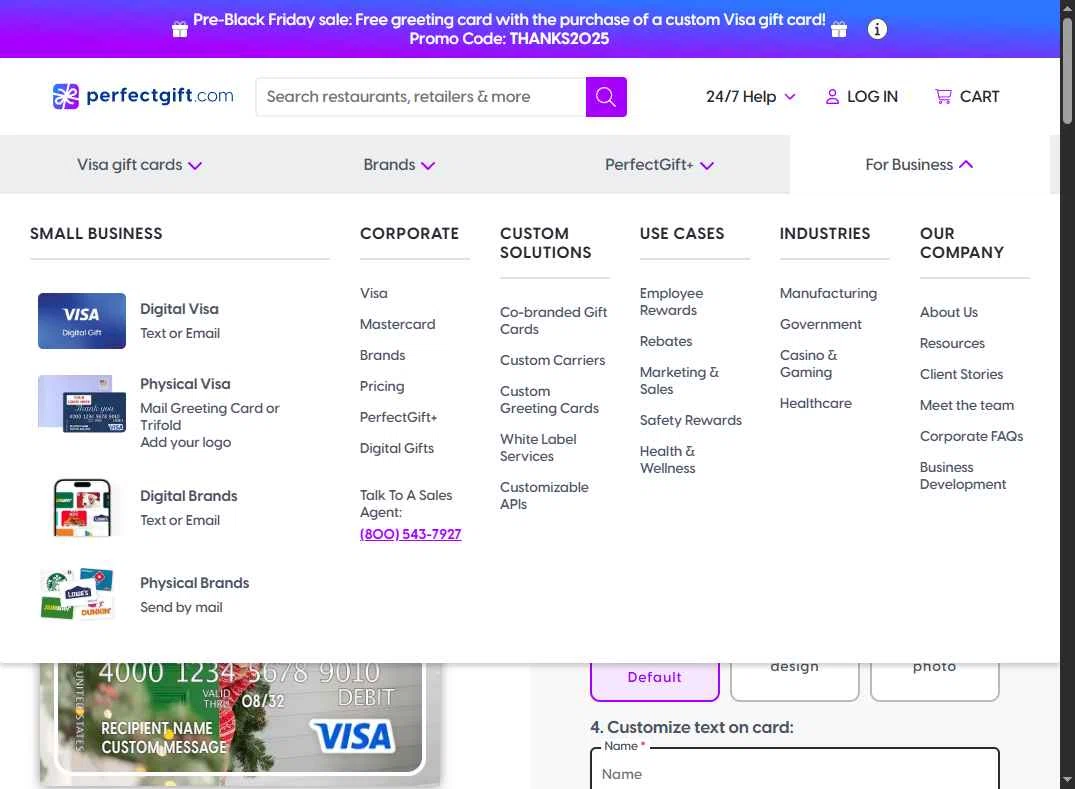Viewport: 1075px width, 789px height.
Task: Open Custom Carriers
Action: tap(553, 361)
